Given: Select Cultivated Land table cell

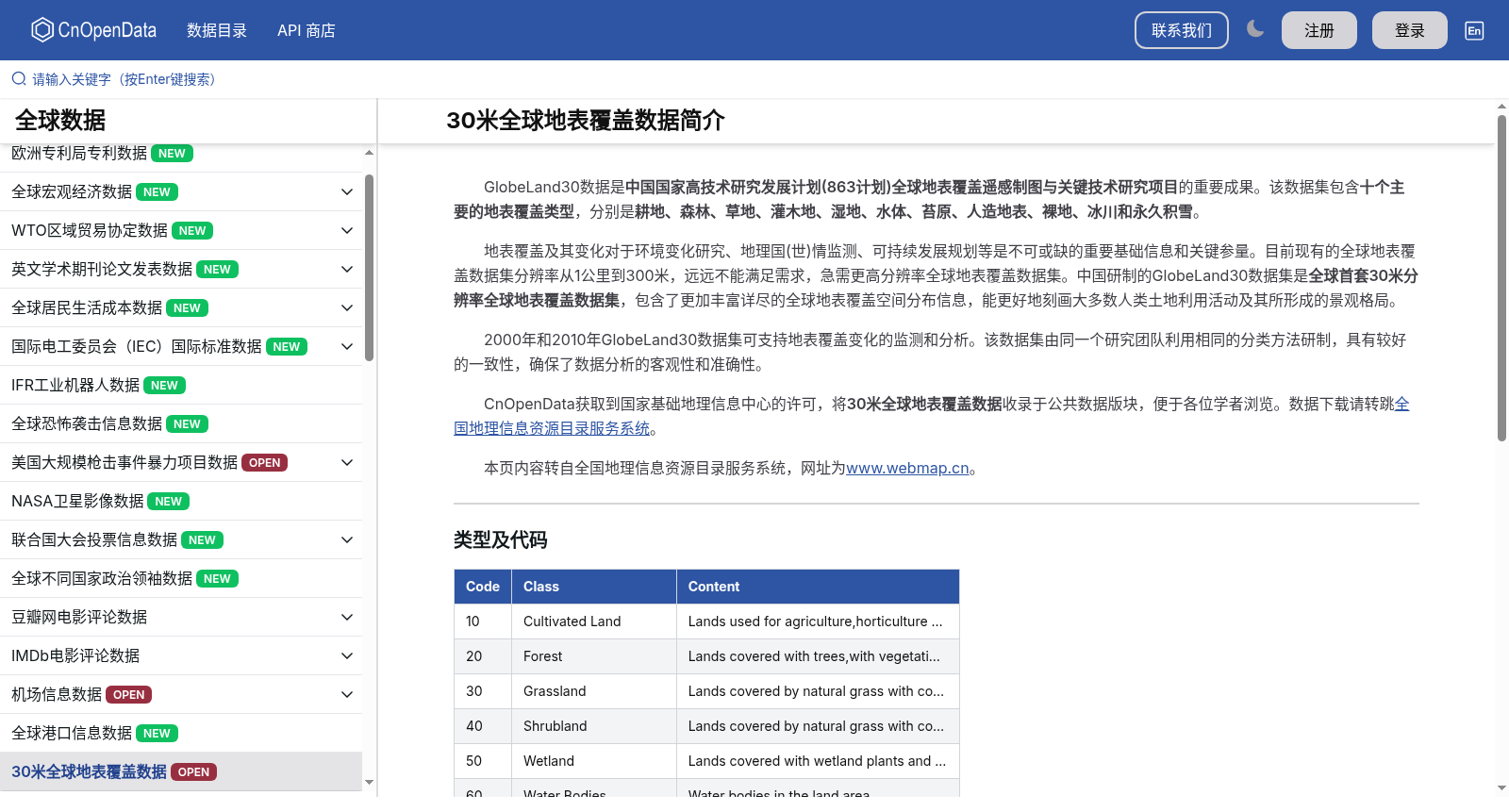Looking at the screenshot, I should (594, 621).
